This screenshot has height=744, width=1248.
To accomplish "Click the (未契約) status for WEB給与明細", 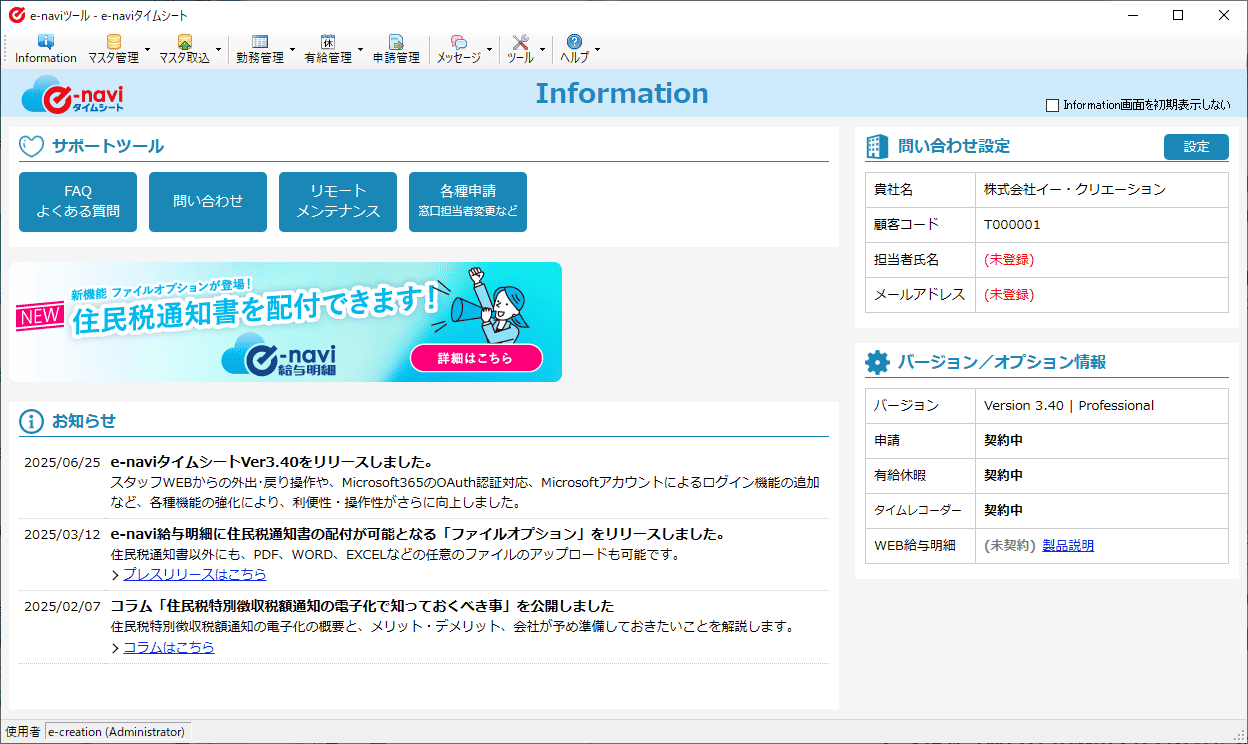I will (1009, 546).
